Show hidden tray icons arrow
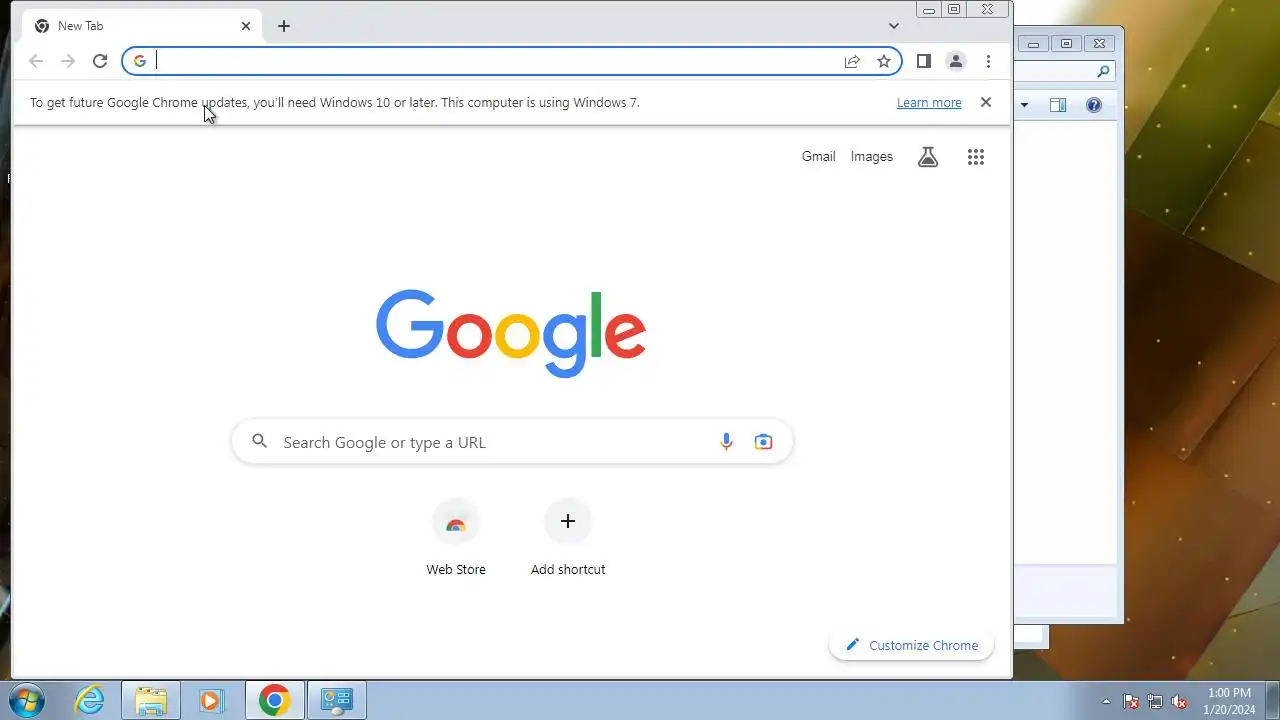Screen dimensions: 1280x720 tap(1106, 701)
